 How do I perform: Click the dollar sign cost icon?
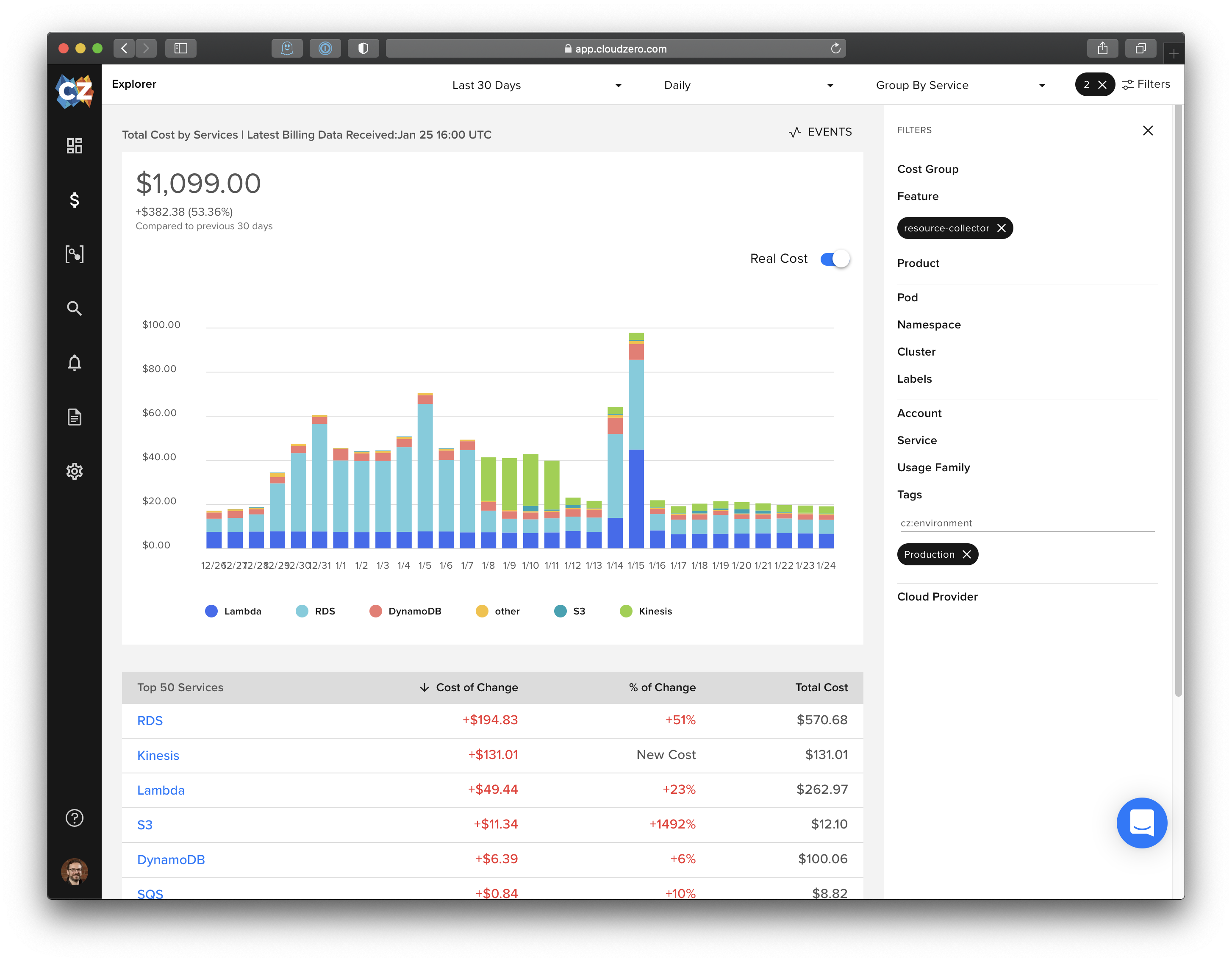point(75,200)
